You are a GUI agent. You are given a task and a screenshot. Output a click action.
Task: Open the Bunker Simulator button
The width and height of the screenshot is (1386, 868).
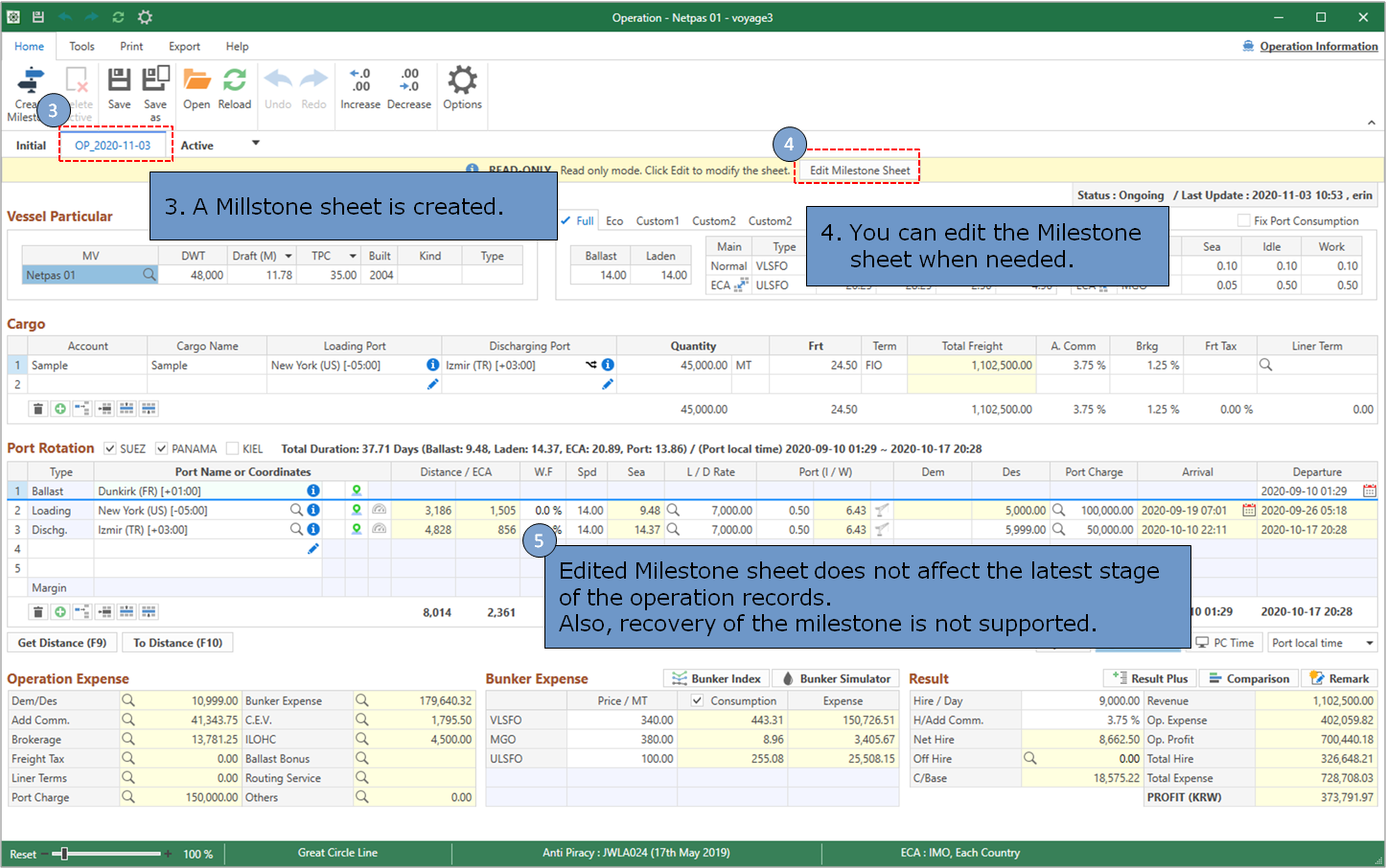(x=837, y=678)
